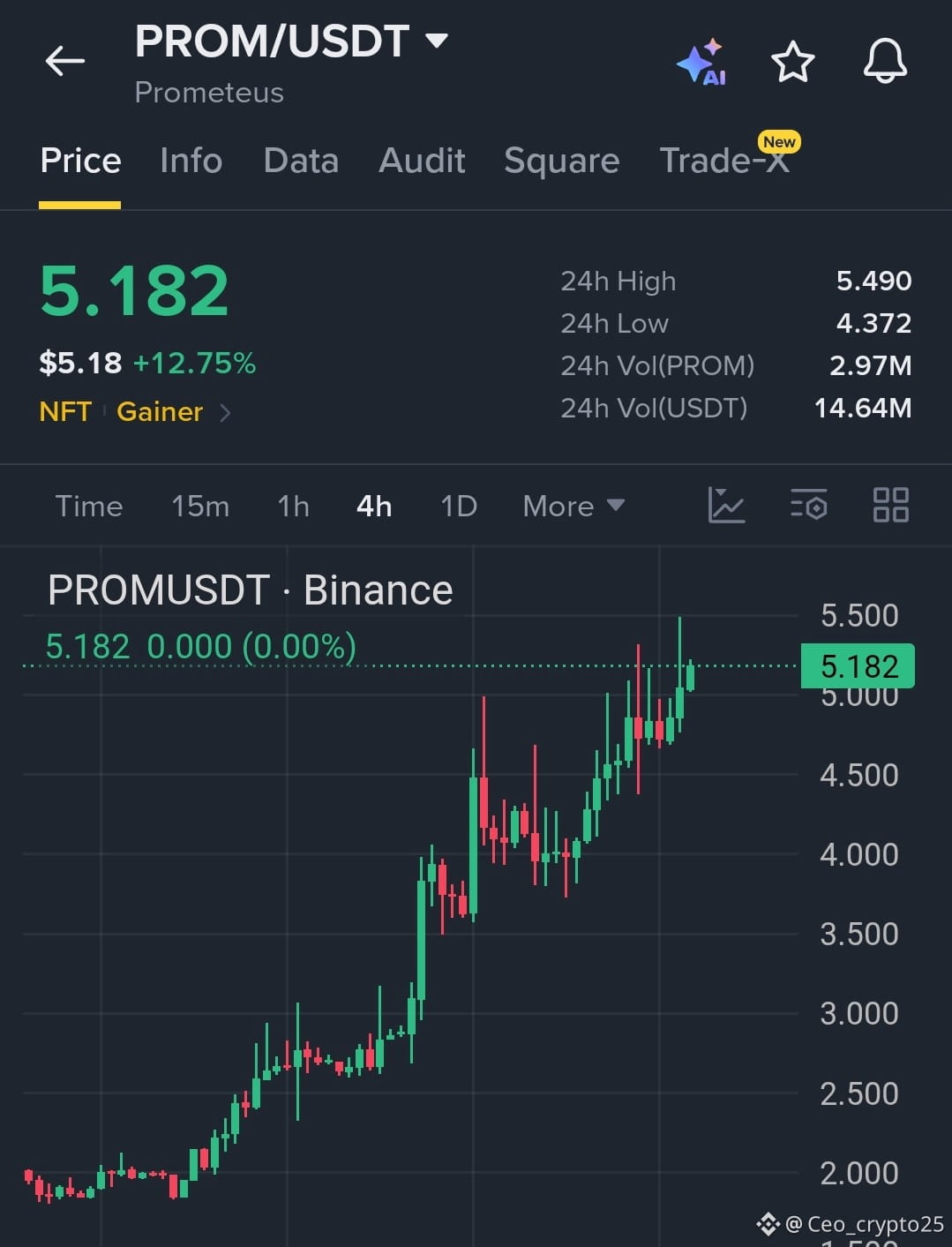Click the 3.000 price axis label

859,1013
